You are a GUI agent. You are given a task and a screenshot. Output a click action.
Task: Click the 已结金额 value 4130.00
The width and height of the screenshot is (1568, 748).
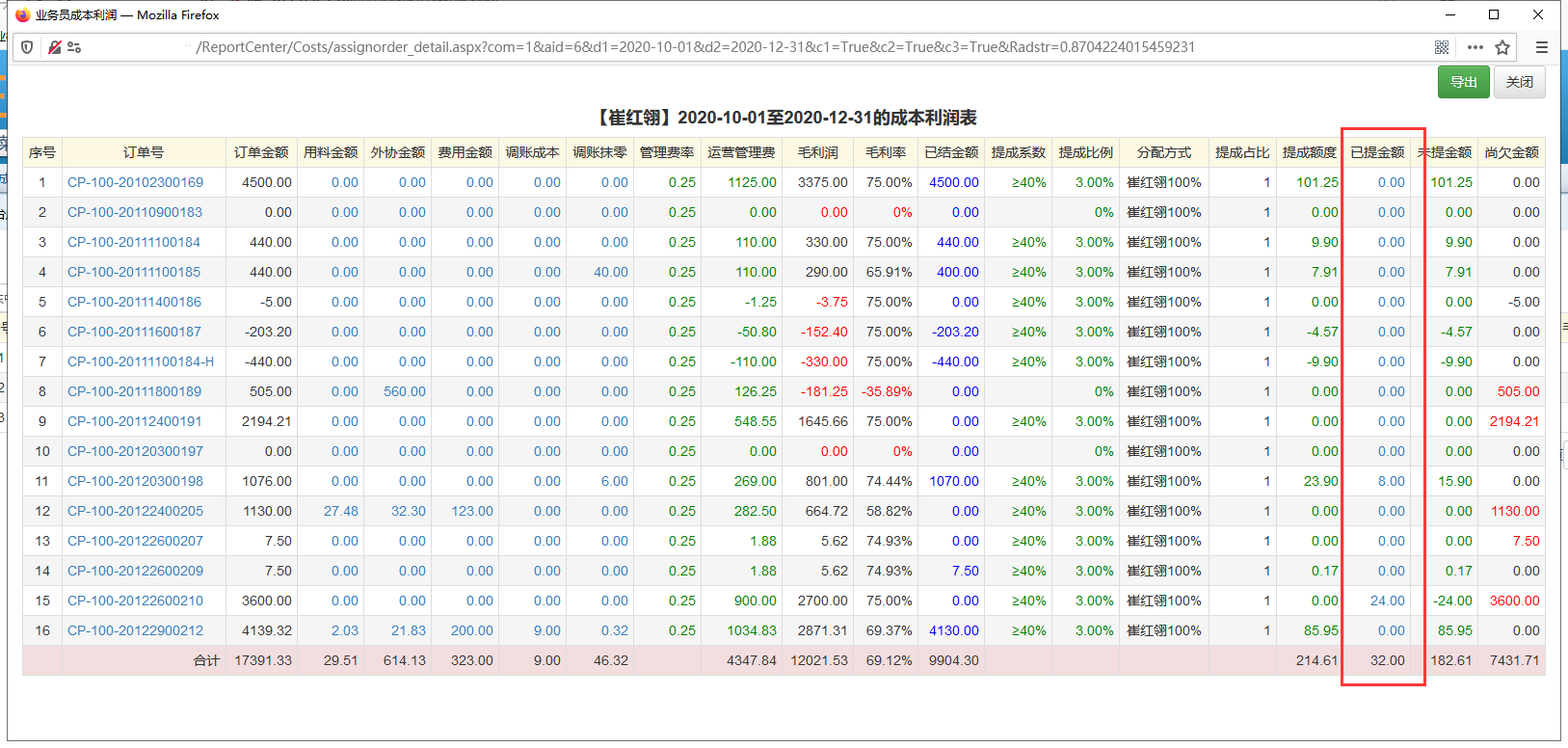click(x=954, y=630)
